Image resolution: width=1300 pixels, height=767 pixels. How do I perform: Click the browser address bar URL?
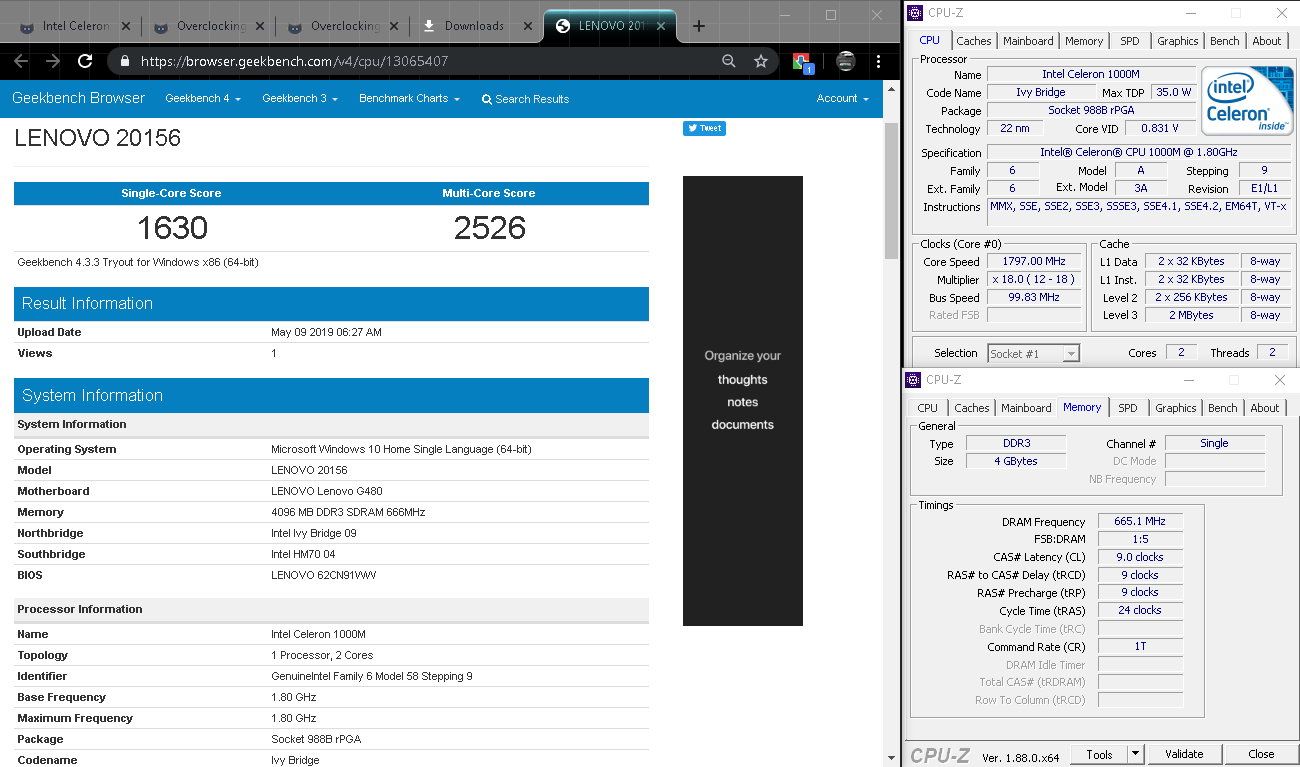point(294,61)
